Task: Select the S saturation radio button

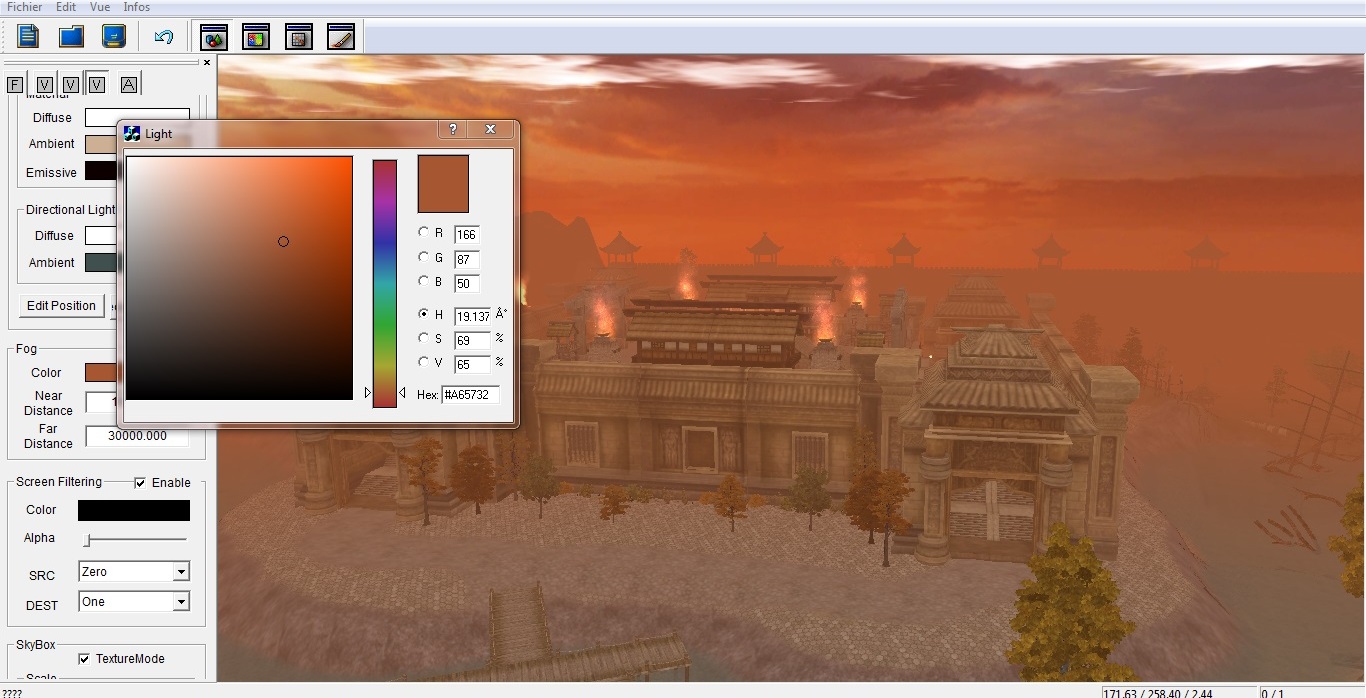Action: click(424, 338)
